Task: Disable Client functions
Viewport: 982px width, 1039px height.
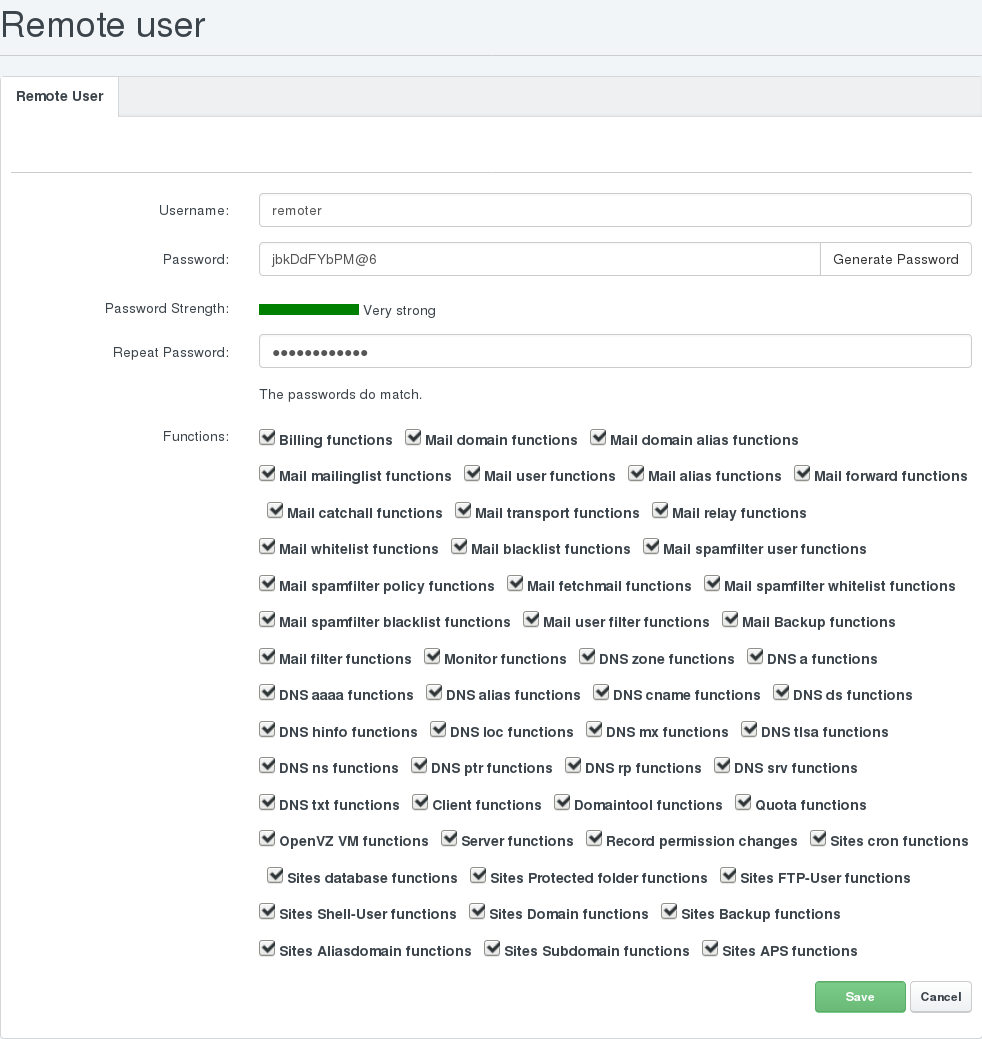Action: click(420, 802)
